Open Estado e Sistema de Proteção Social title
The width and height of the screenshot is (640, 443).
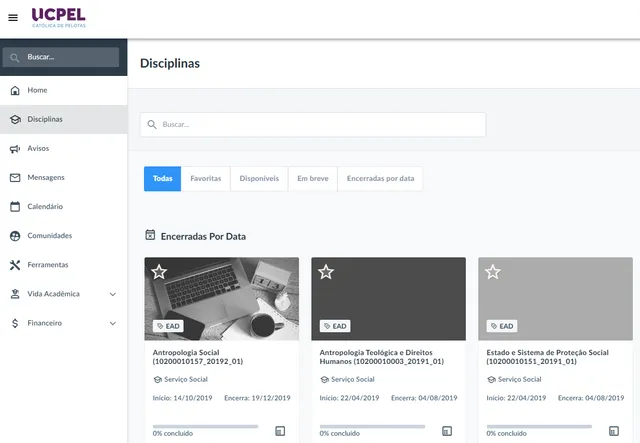(x=547, y=357)
